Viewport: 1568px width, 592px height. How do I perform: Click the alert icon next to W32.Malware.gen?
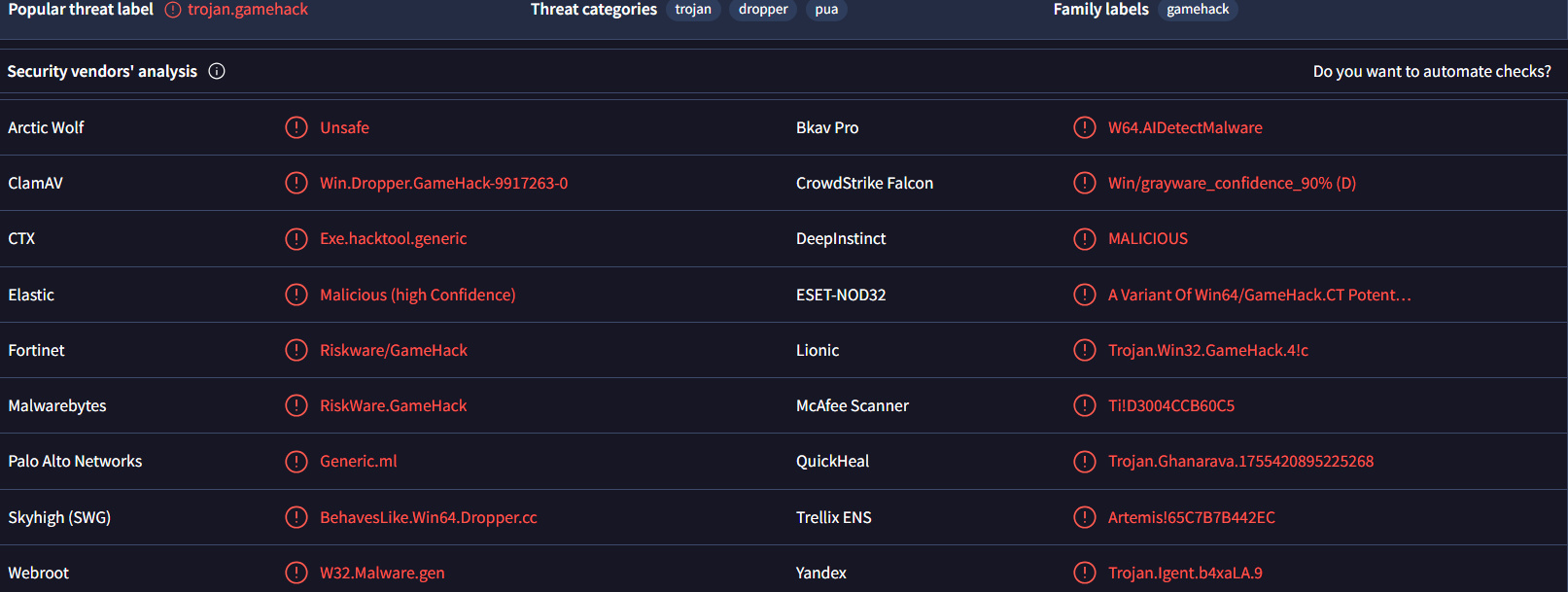point(296,573)
